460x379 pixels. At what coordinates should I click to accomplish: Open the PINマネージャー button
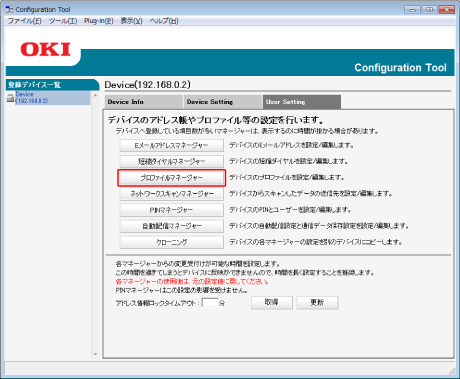tap(172, 210)
